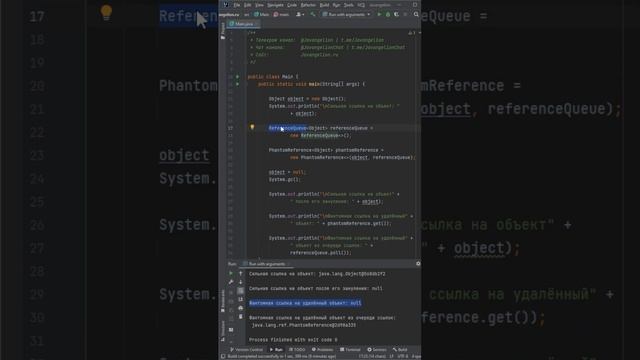Click the green Run button in toolbar
This screenshot has height=360, width=640.
(x=379, y=14)
